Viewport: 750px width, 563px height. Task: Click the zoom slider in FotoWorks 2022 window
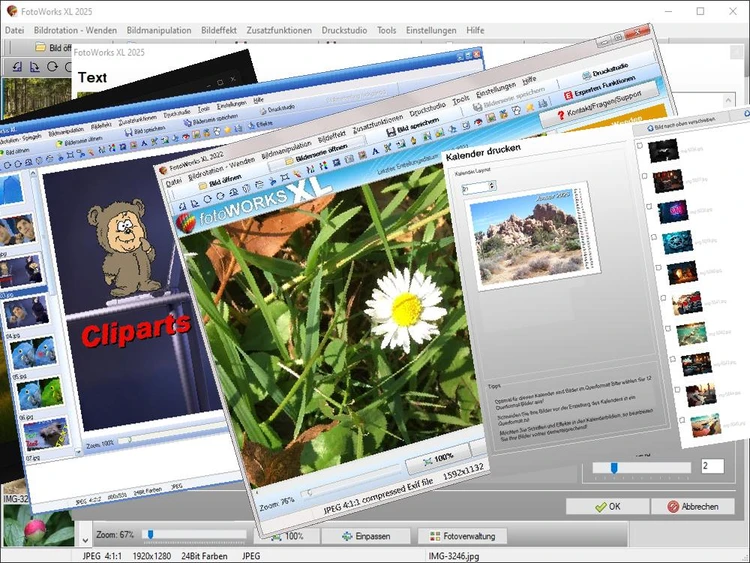tap(352, 483)
